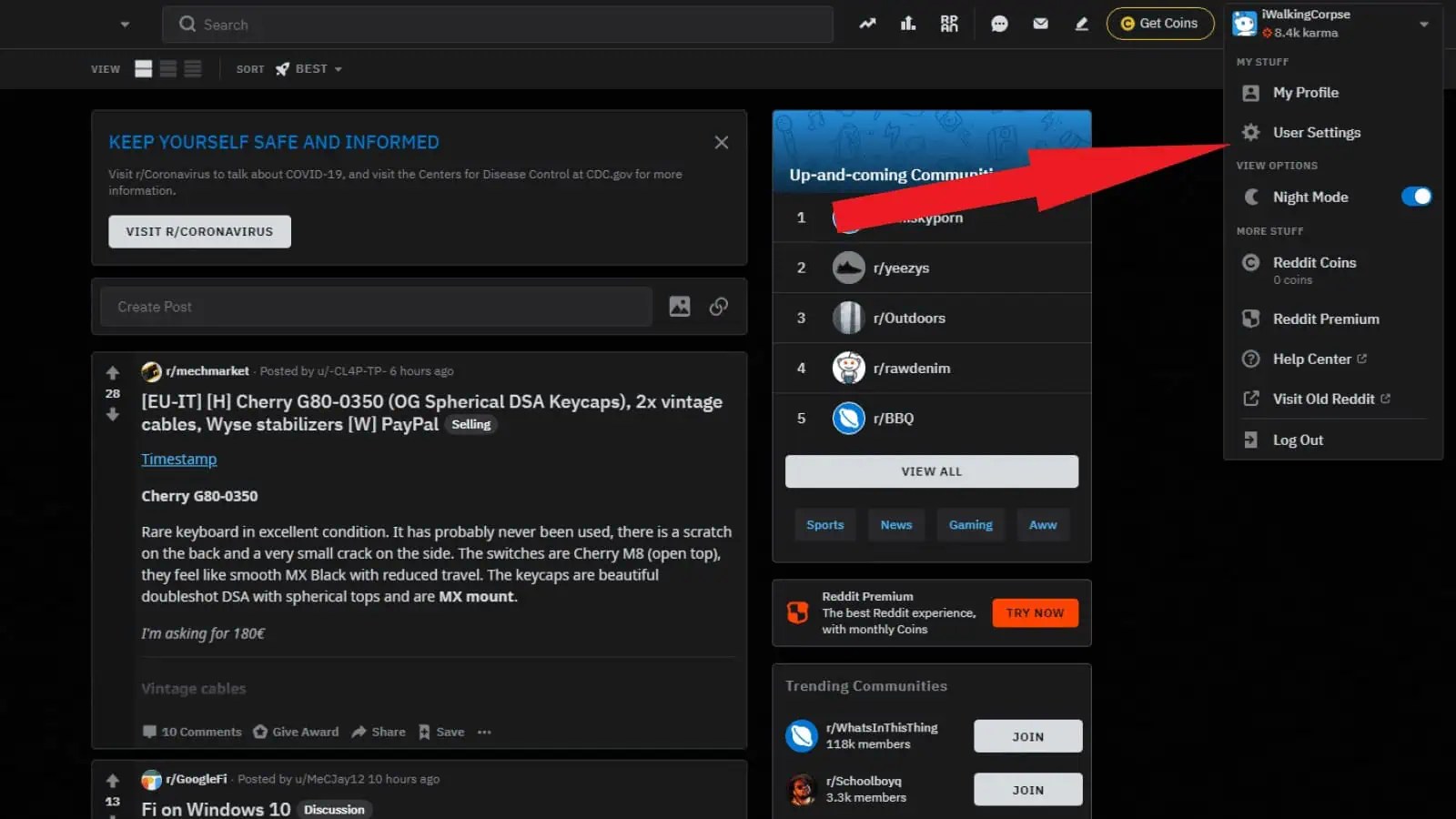This screenshot has height=819, width=1456.
Task: Collapse the account menu via top-right chevron
Action: tap(1424, 25)
